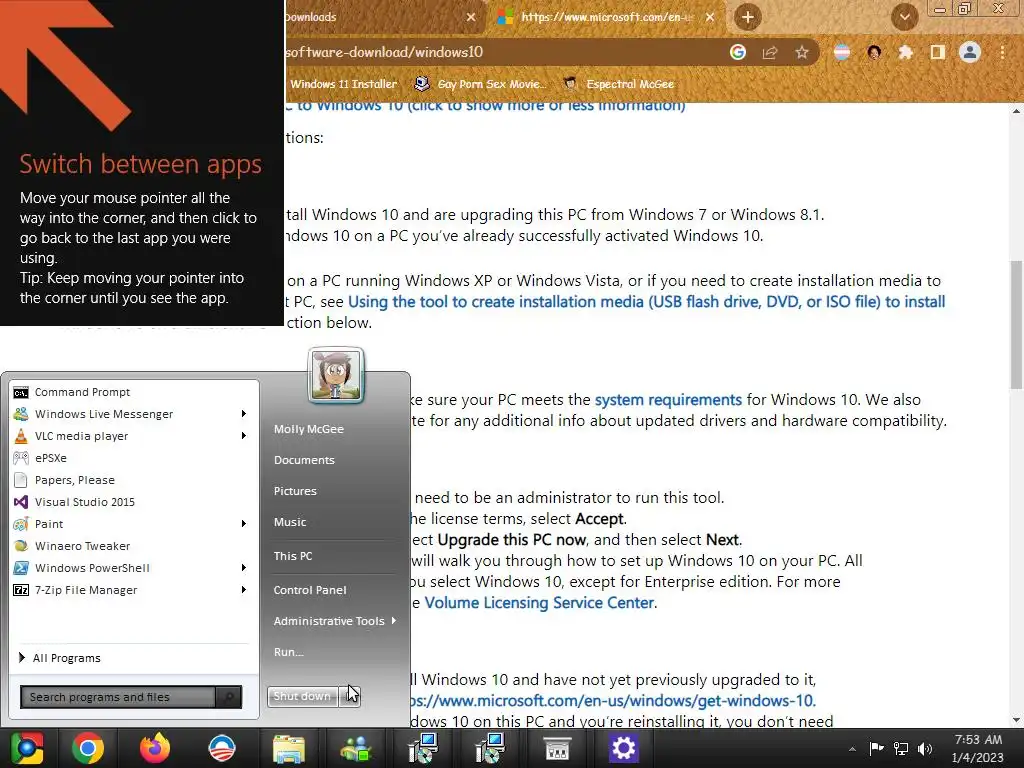Expand 7-Zip File Manager jump list arrow
Image resolution: width=1024 pixels, height=768 pixels.
pos(244,590)
